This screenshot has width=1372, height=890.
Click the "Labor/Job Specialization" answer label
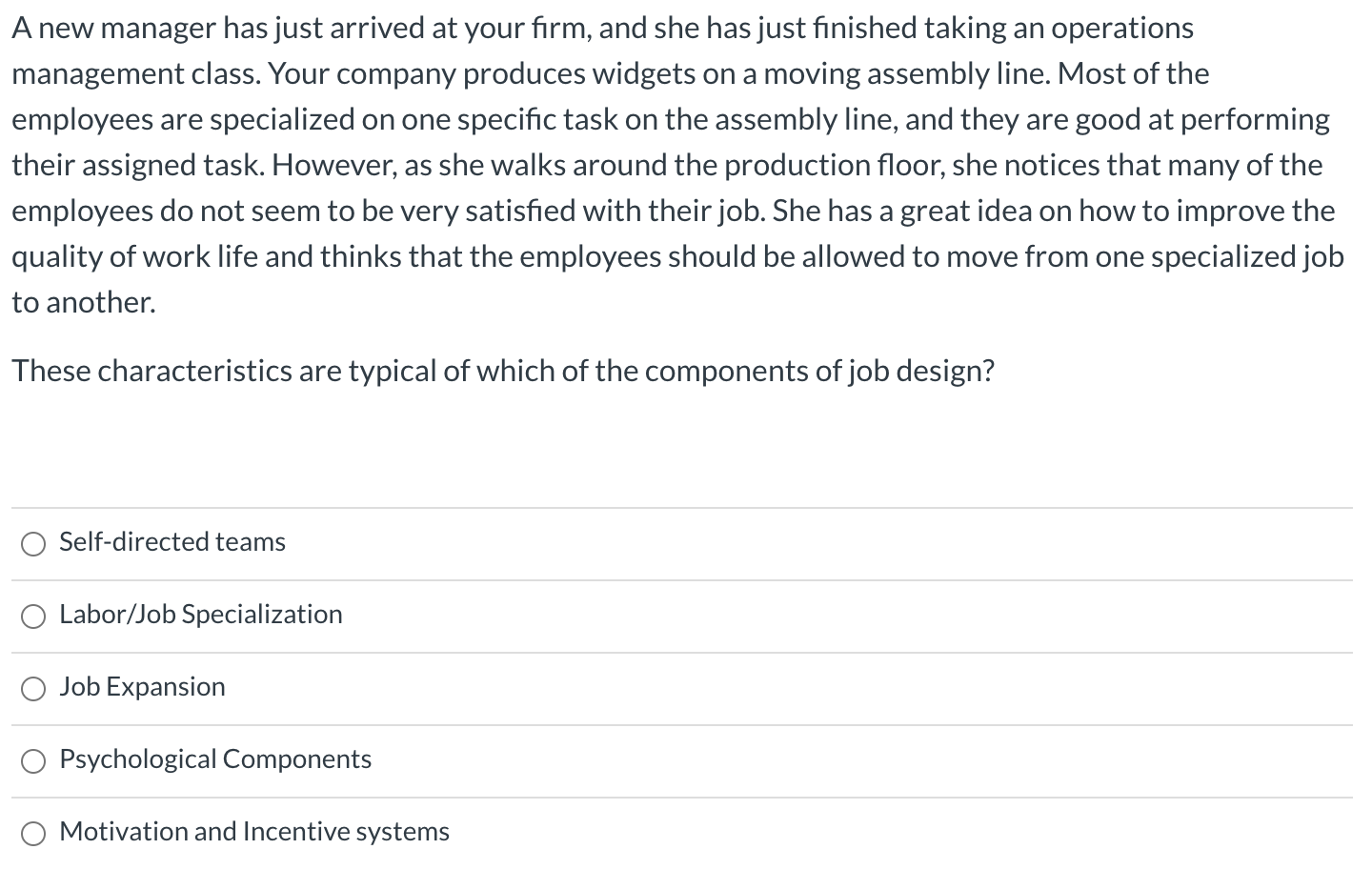click(201, 615)
